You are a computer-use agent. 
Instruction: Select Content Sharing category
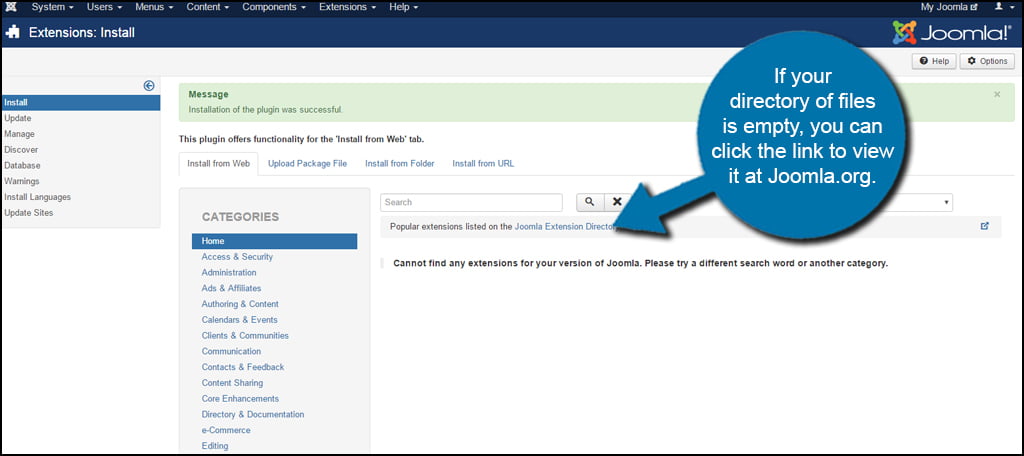pos(232,383)
